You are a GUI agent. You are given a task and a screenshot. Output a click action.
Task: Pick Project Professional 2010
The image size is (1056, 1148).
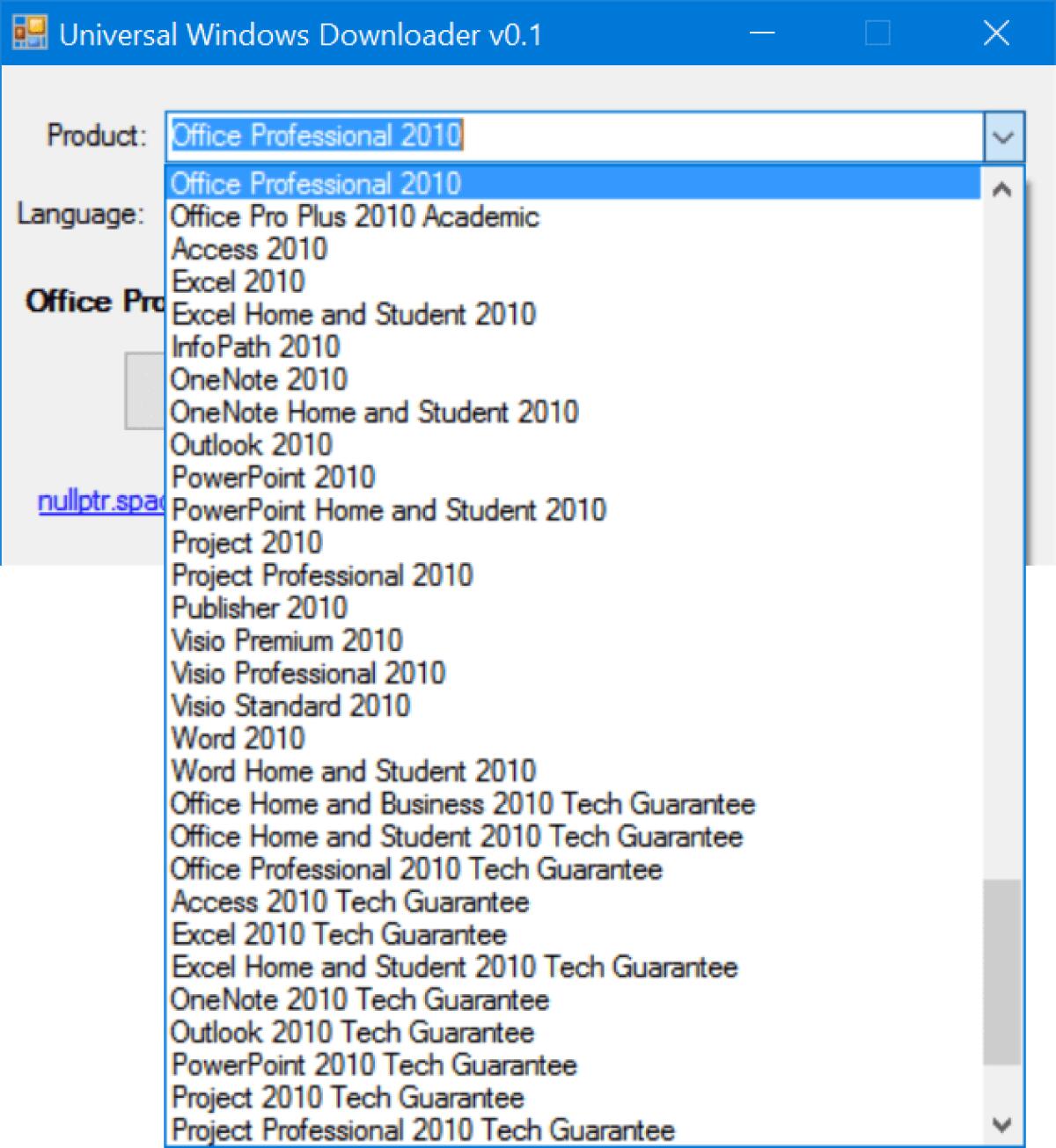coord(321,574)
